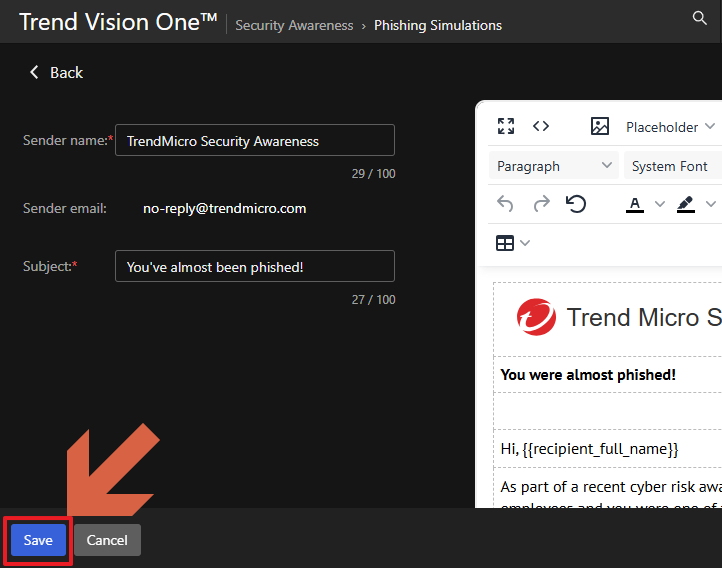
Task: Click the undo arrow in editor
Action: 506,204
